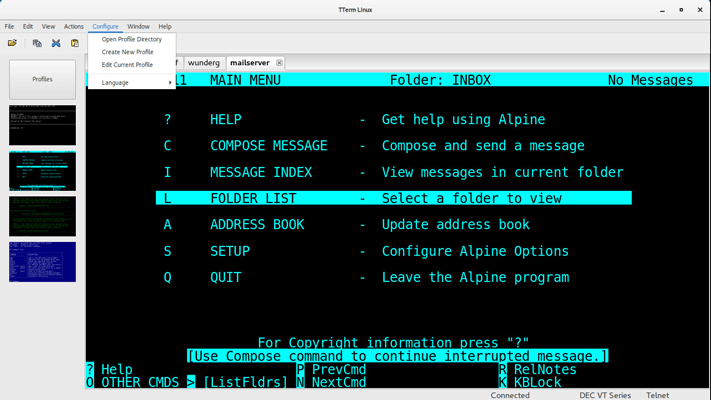The image size is (711, 400).
Task: Open the Edit menu
Action: (x=28, y=26)
